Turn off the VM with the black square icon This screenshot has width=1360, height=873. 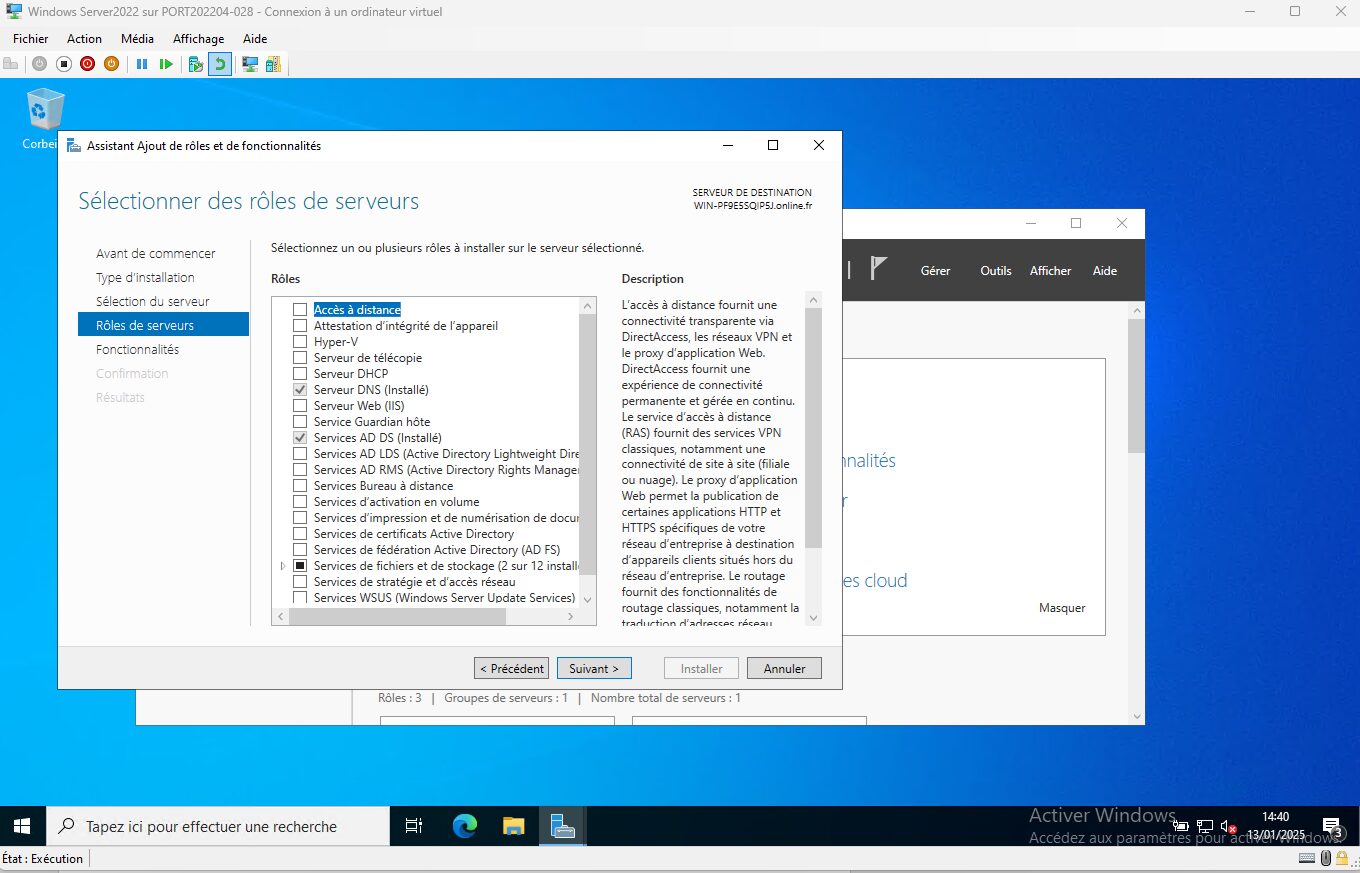click(x=63, y=64)
